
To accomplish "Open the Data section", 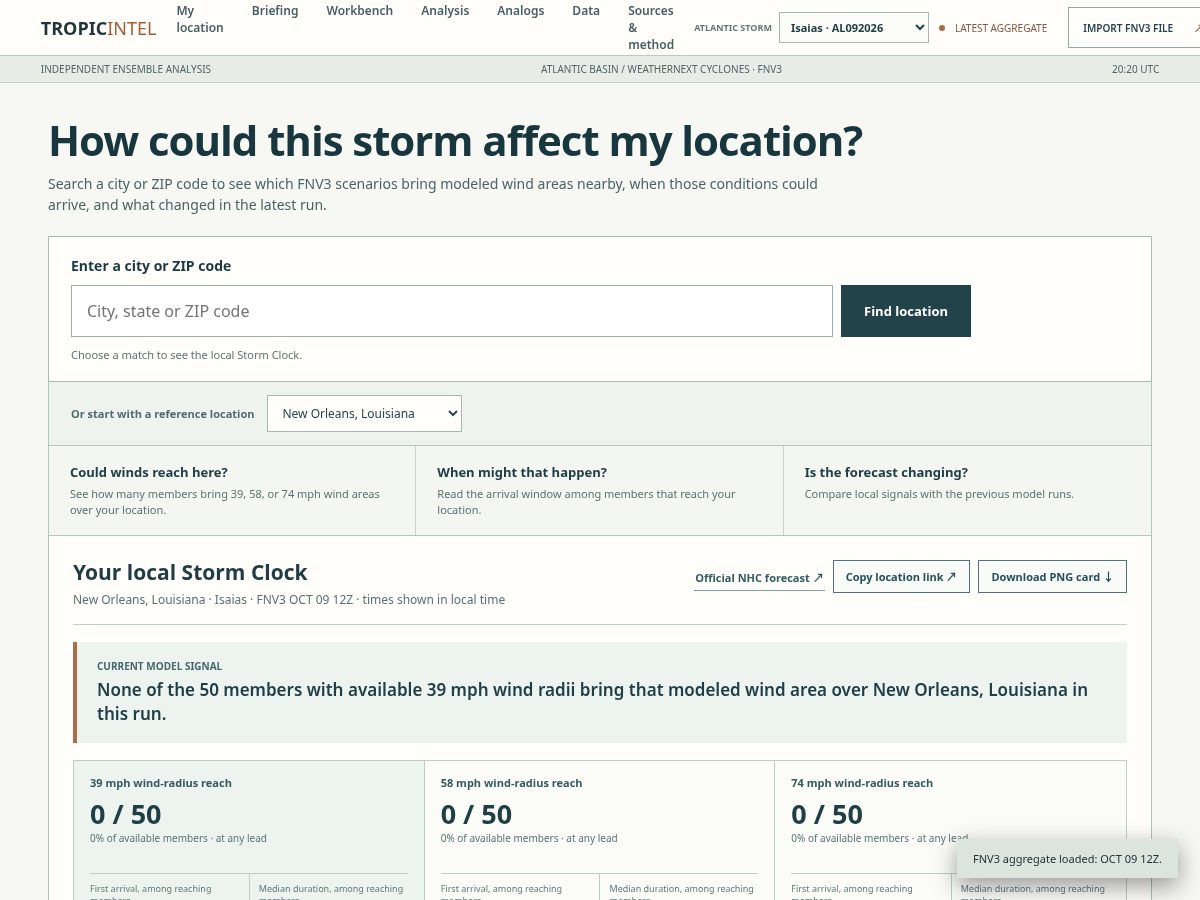I will coord(586,11).
